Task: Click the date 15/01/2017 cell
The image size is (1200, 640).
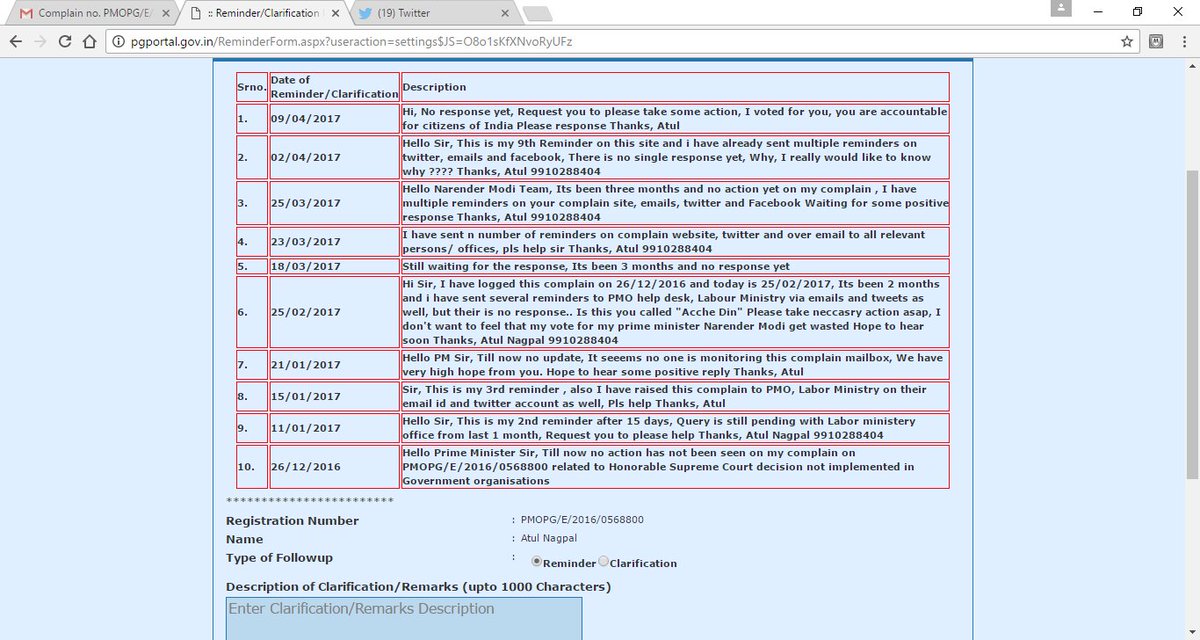Action: point(334,396)
